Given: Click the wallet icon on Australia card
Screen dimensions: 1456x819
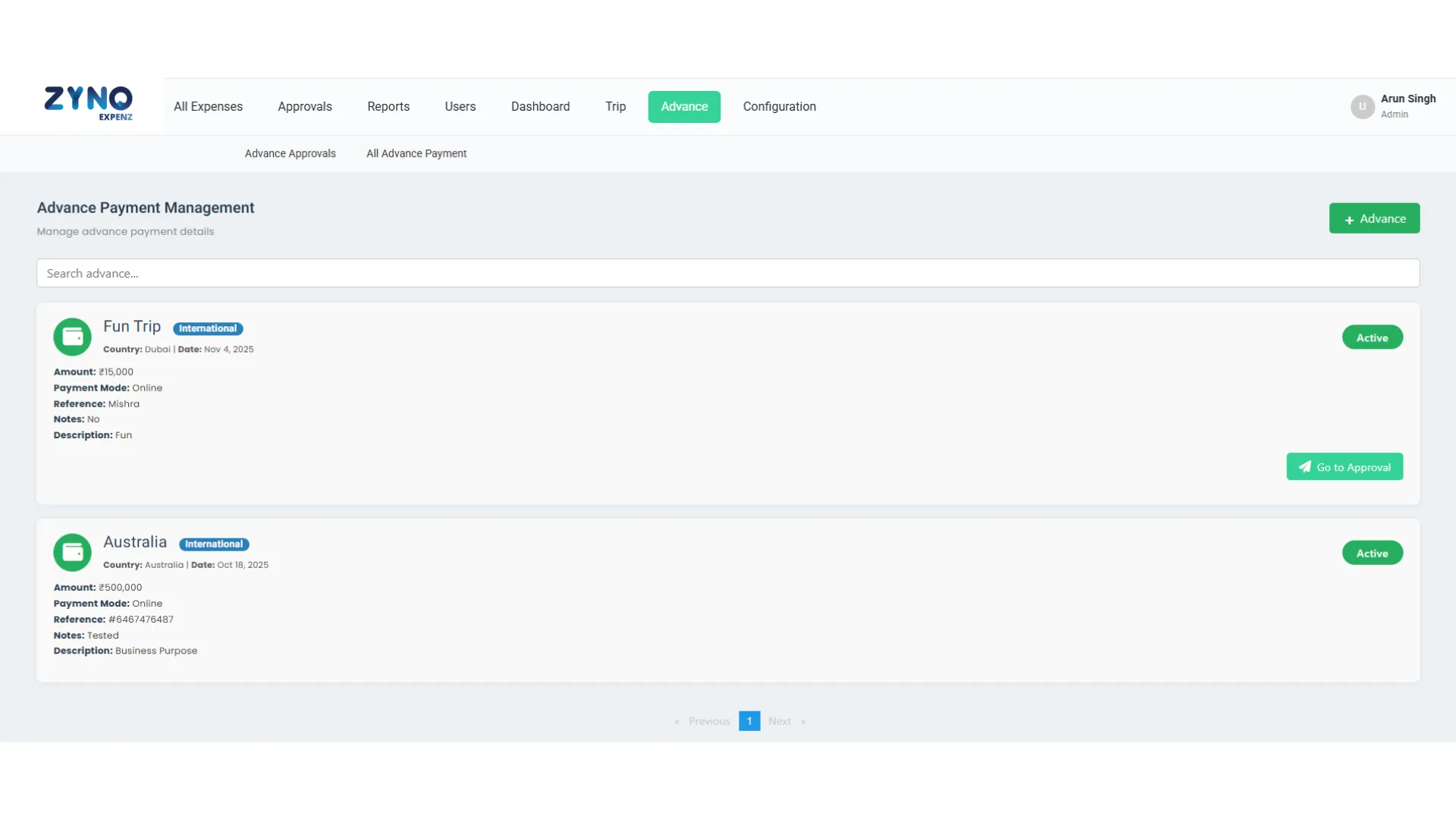Looking at the screenshot, I should (72, 552).
